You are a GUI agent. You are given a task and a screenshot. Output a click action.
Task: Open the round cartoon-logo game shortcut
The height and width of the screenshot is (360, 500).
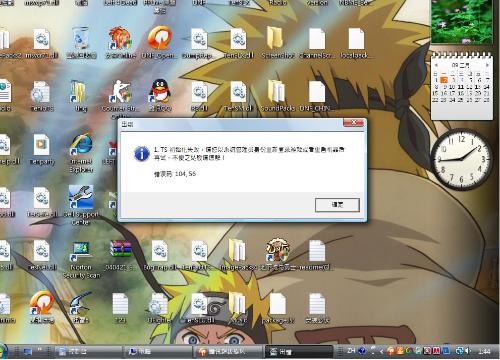pos(278,254)
